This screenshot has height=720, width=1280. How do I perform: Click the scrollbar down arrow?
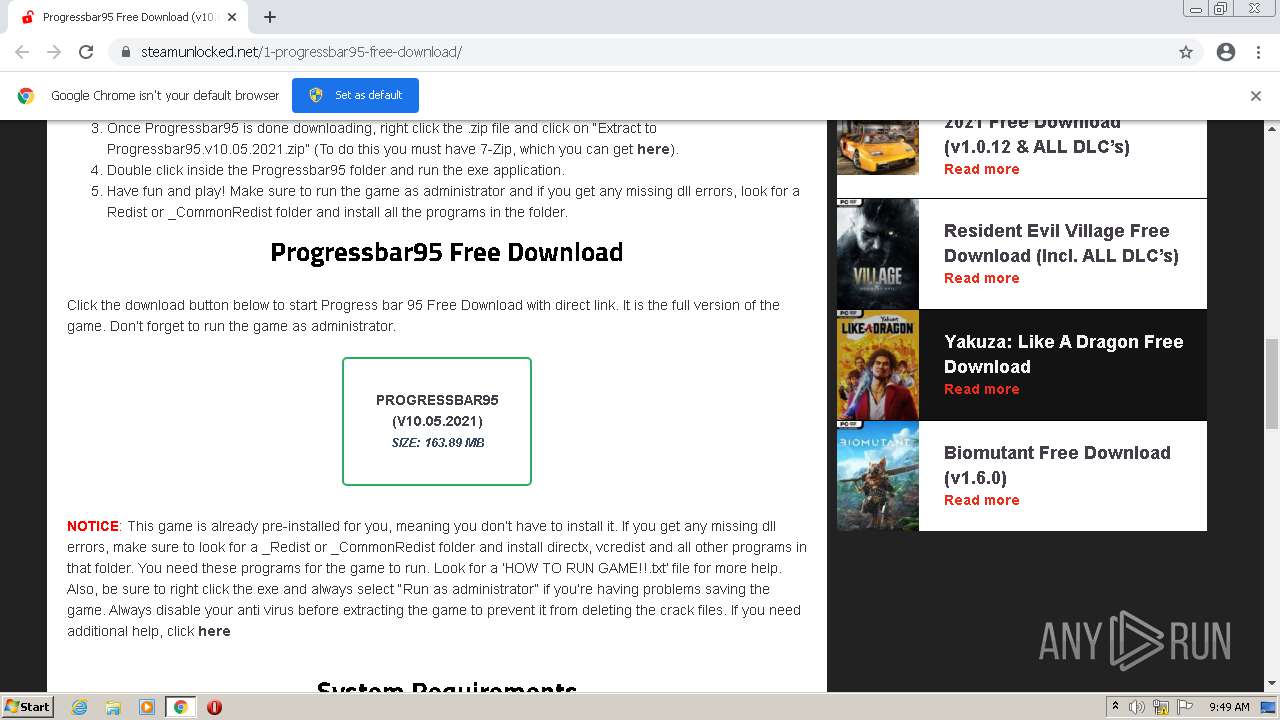pos(1272,683)
